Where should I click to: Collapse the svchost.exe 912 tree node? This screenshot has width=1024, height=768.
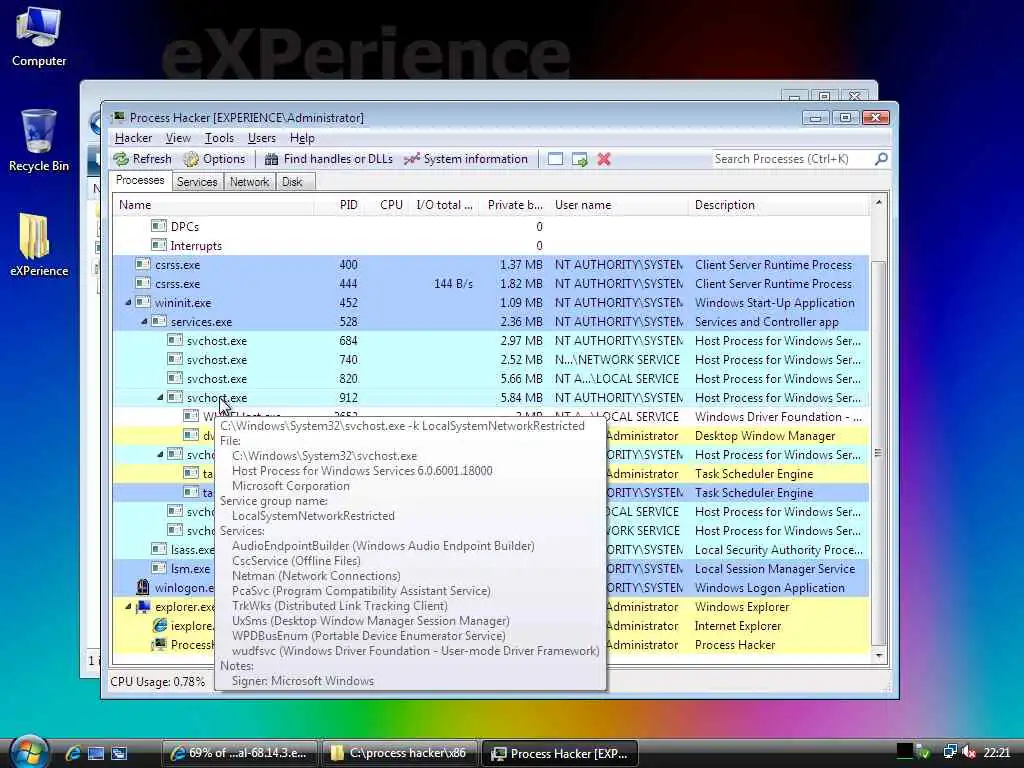[160, 397]
